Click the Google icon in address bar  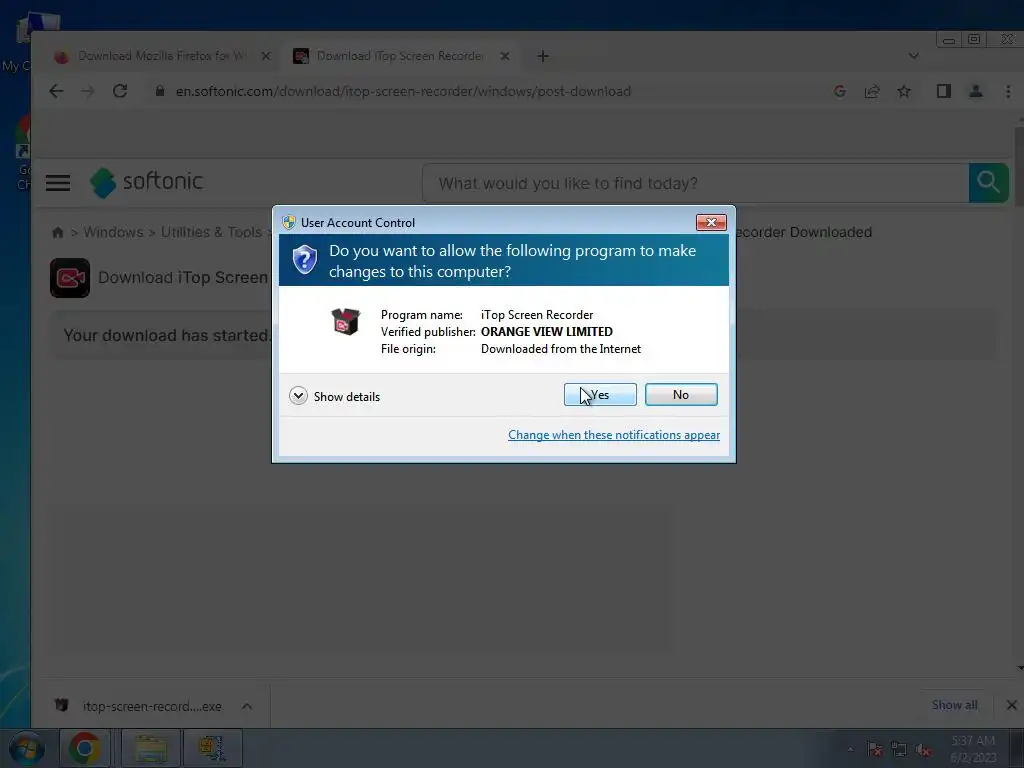pos(840,91)
